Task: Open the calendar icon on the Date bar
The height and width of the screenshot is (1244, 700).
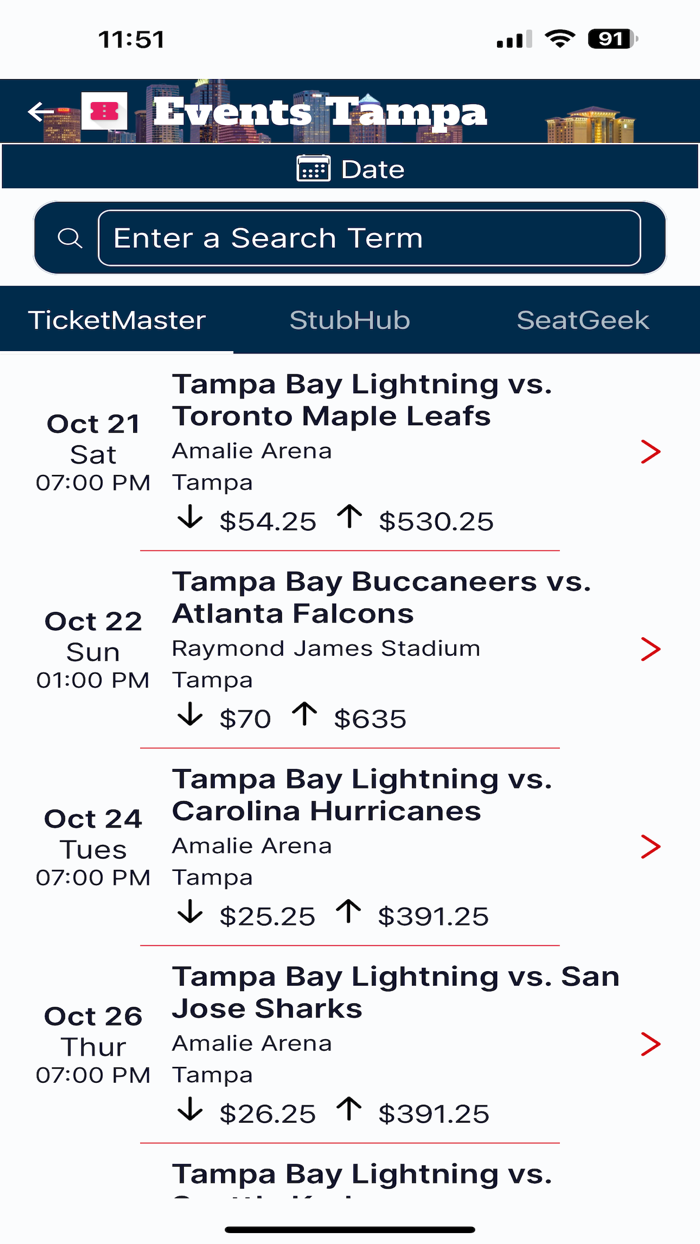Action: (x=315, y=168)
